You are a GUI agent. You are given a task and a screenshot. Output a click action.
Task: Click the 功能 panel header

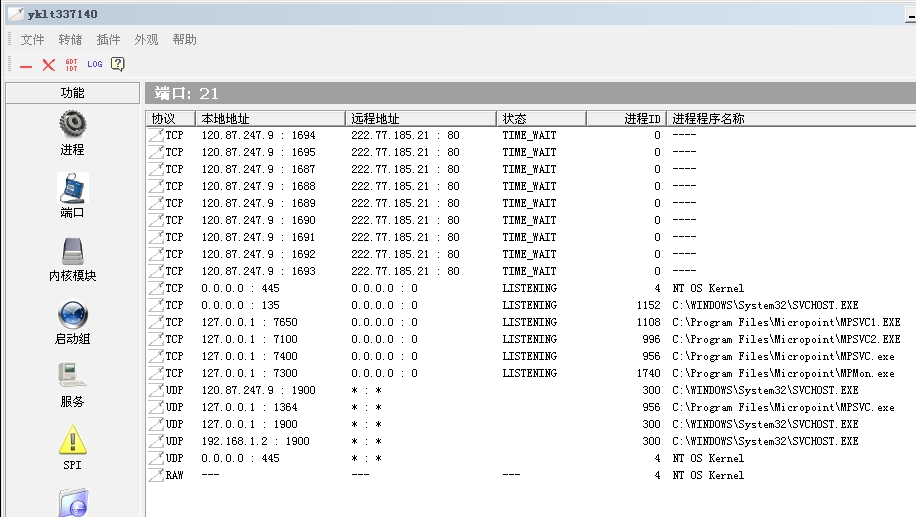(72, 93)
